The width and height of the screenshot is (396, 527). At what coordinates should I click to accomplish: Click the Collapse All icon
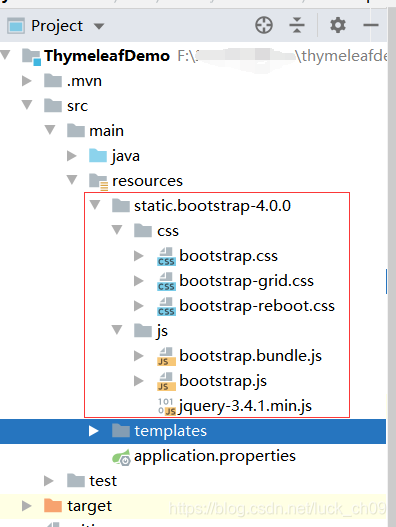point(297,25)
